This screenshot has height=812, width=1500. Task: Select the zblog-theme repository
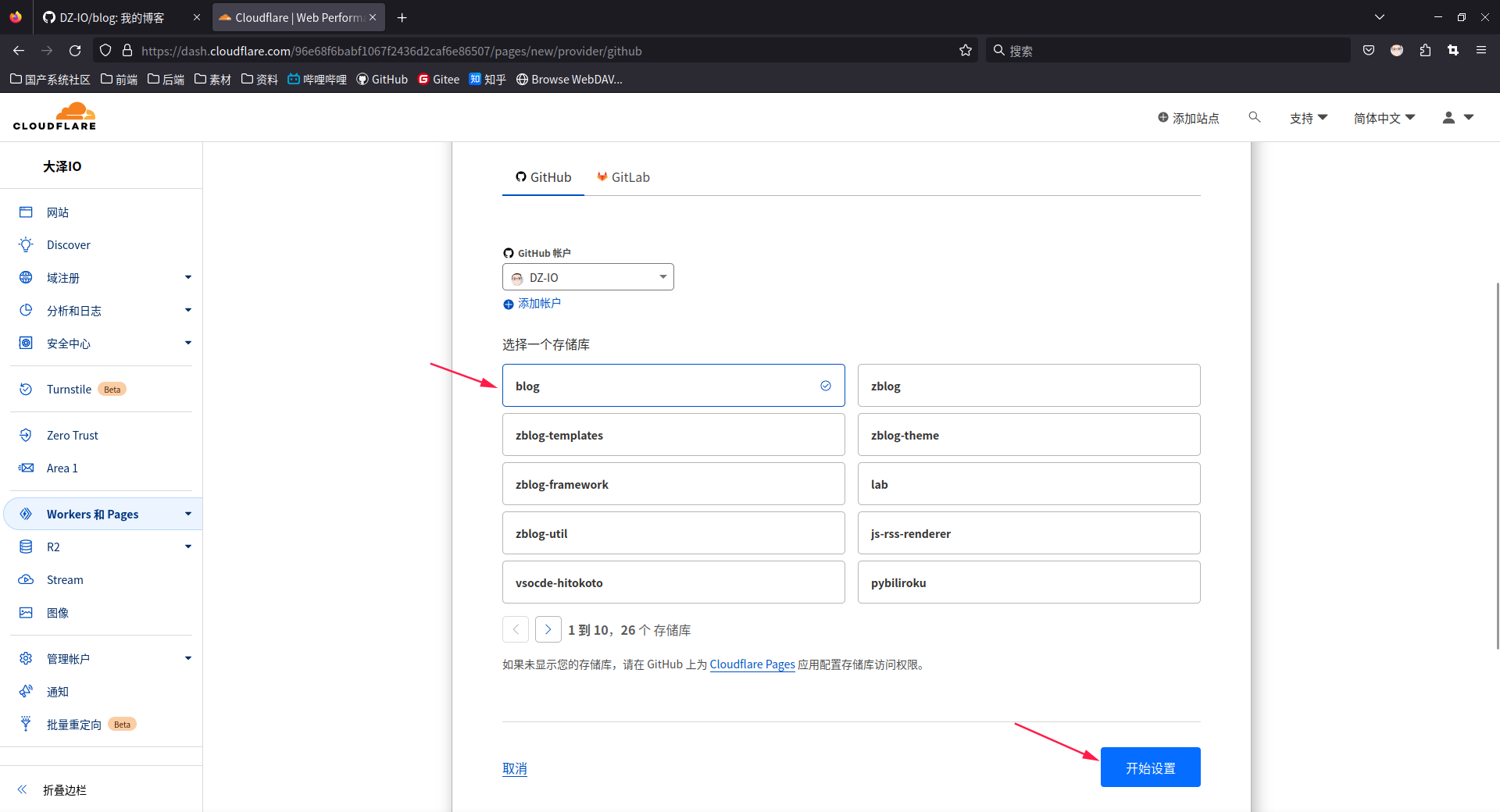pos(1028,435)
